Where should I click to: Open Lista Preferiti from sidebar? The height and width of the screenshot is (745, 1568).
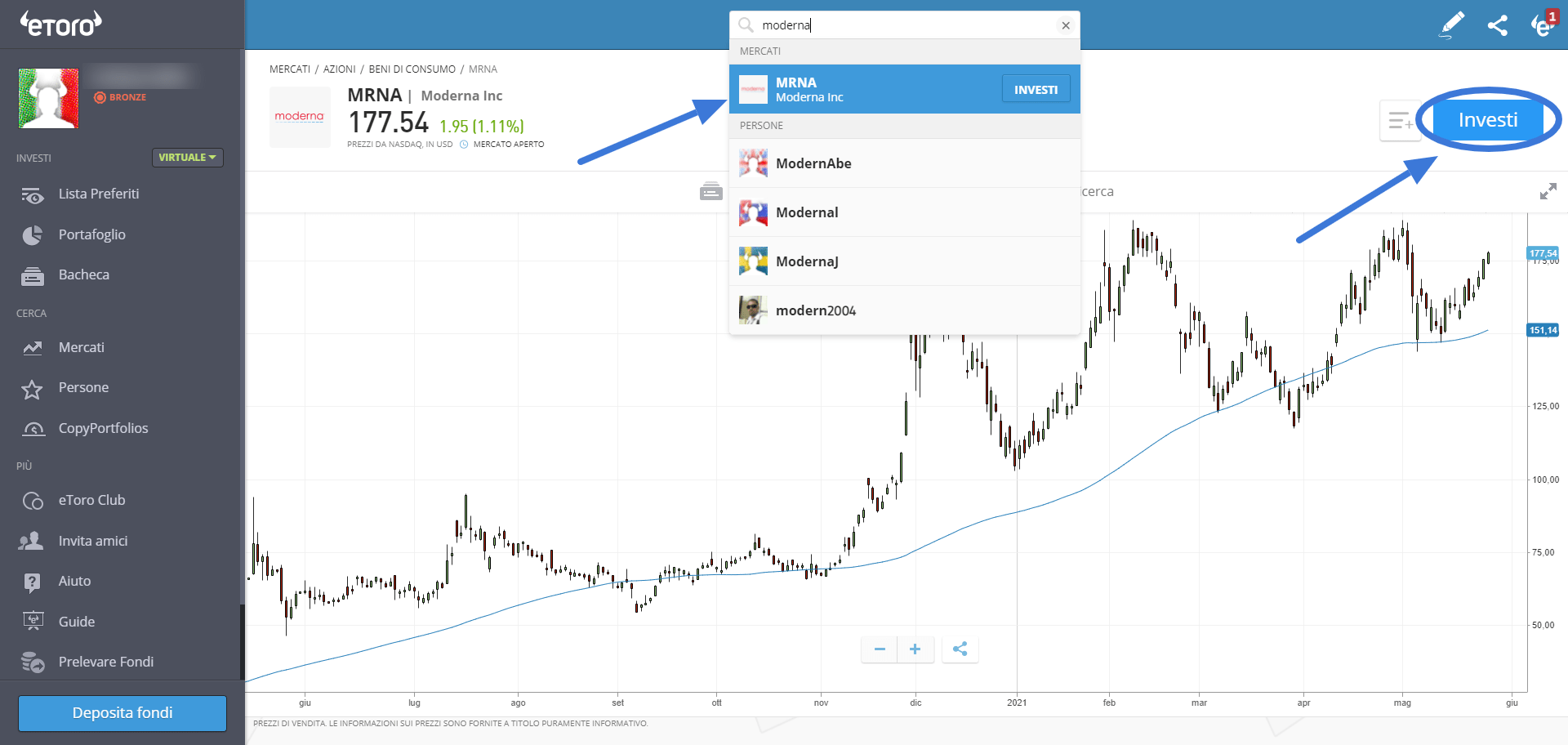[x=99, y=194]
